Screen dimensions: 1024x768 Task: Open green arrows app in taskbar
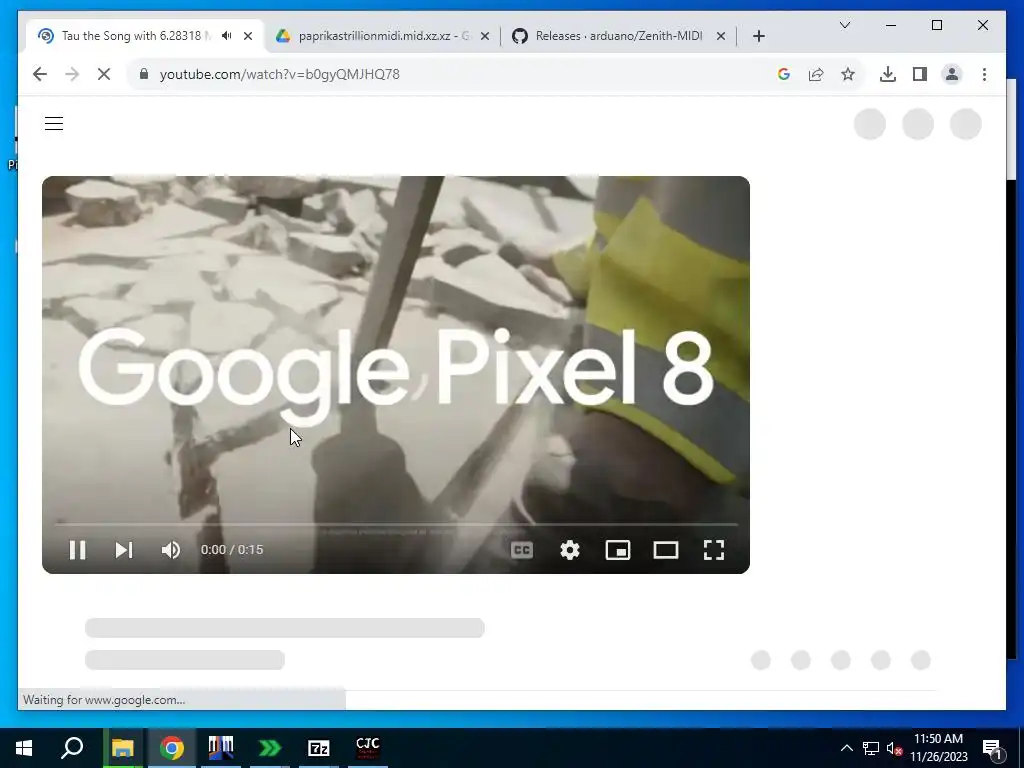270,748
